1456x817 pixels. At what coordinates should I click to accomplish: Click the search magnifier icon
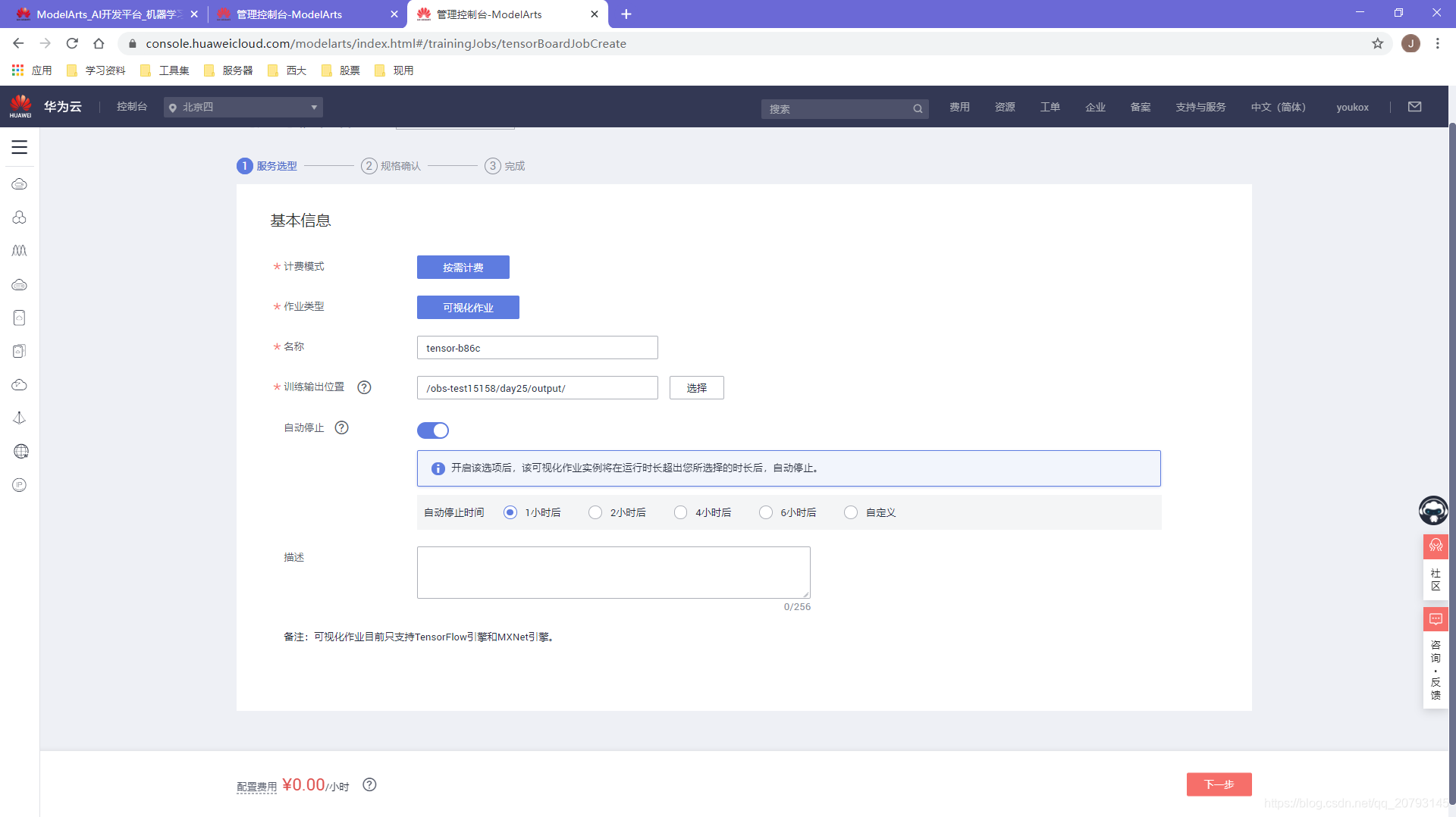[x=918, y=109]
